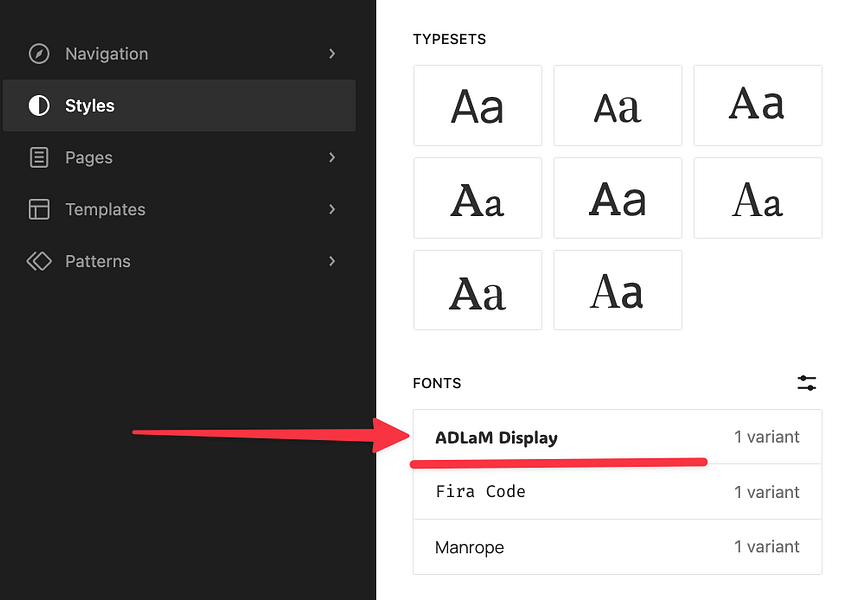Expand the Templates section
Viewport: 859px width, 600px height.
coord(332,209)
